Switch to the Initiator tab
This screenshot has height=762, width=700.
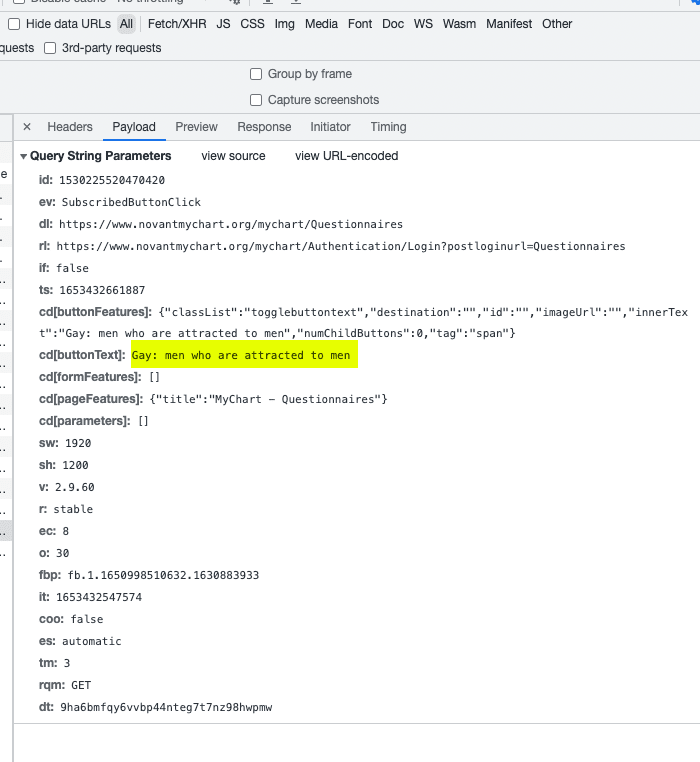pyautogui.click(x=330, y=127)
